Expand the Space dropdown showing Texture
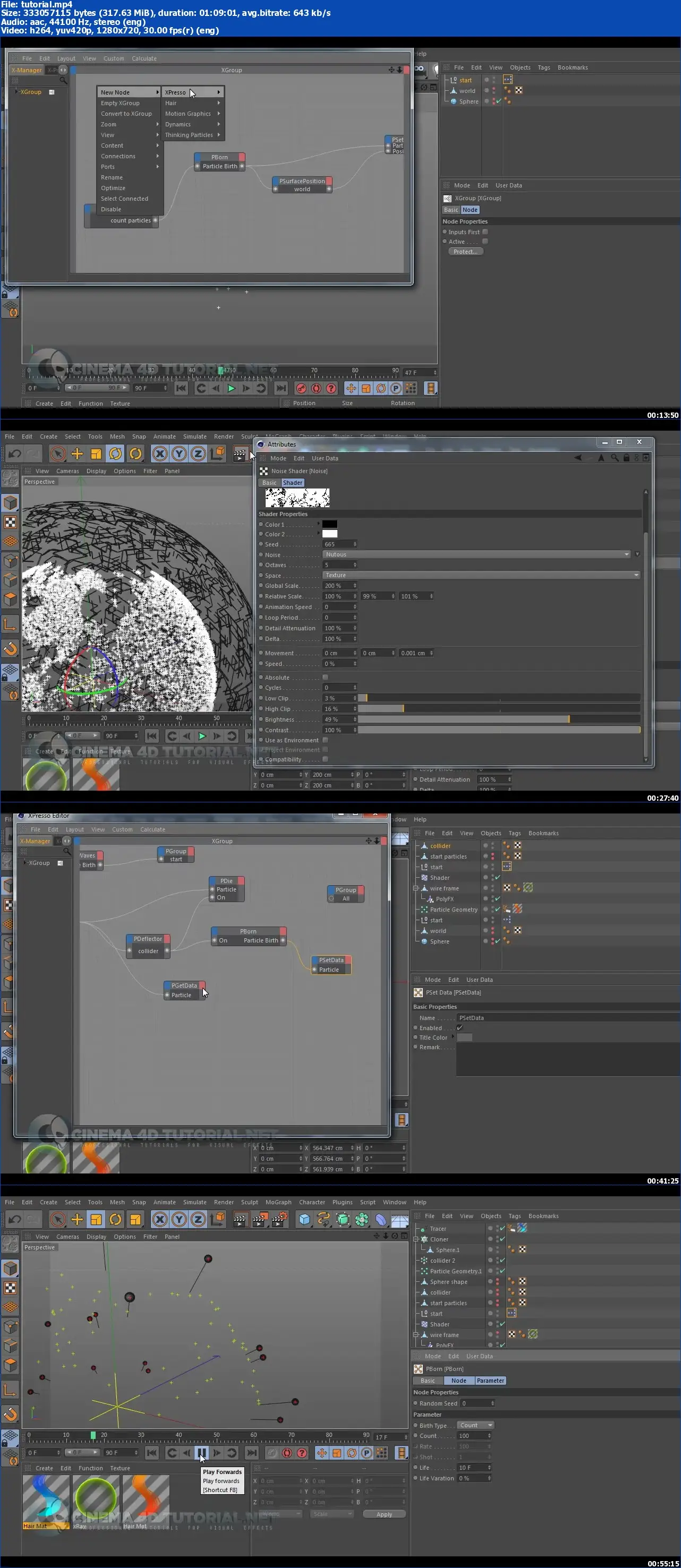 coord(481,575)
